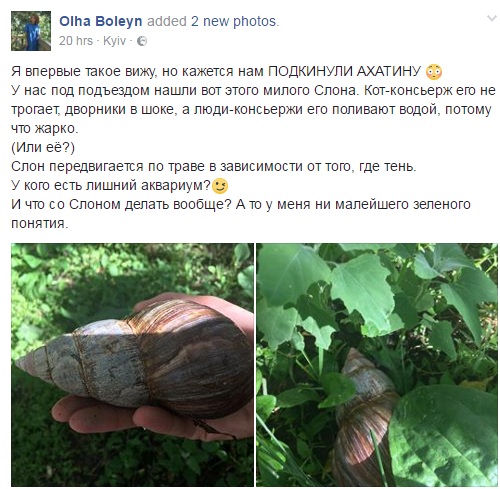The image size is (500, 489).
Task: Click the '20 hrs' timestamp
Action: (x=76, y=41)
